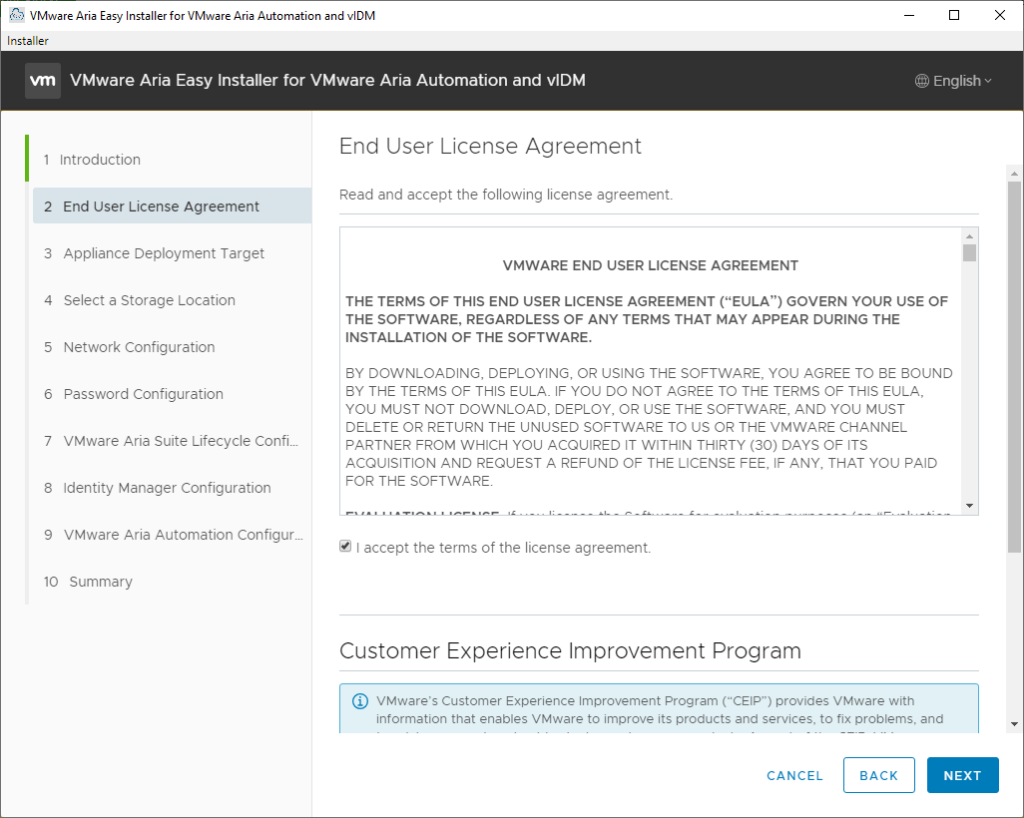This screenshot has height=818, width=1024.
Task: Click the EULA text box scroll-up arrow
Action: click(x=969, y=235)
